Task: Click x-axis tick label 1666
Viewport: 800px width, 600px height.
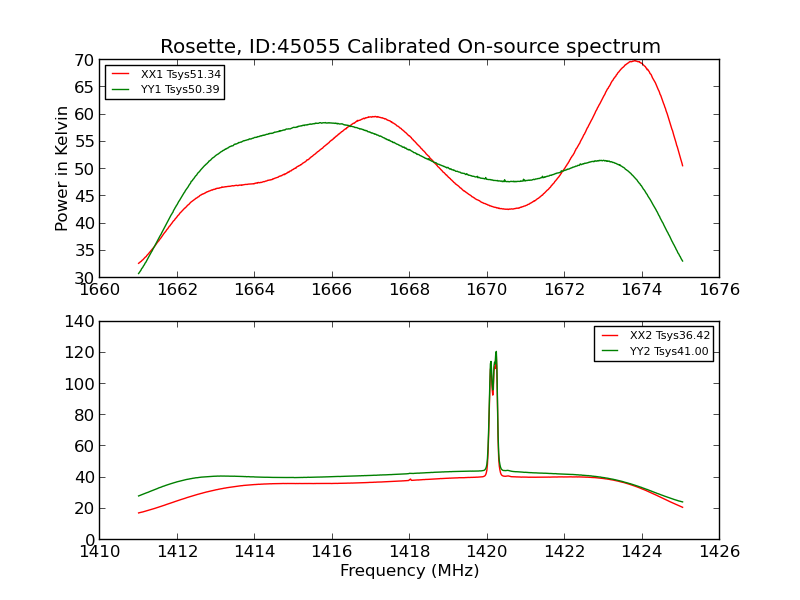Action: (x=332, y=290)
